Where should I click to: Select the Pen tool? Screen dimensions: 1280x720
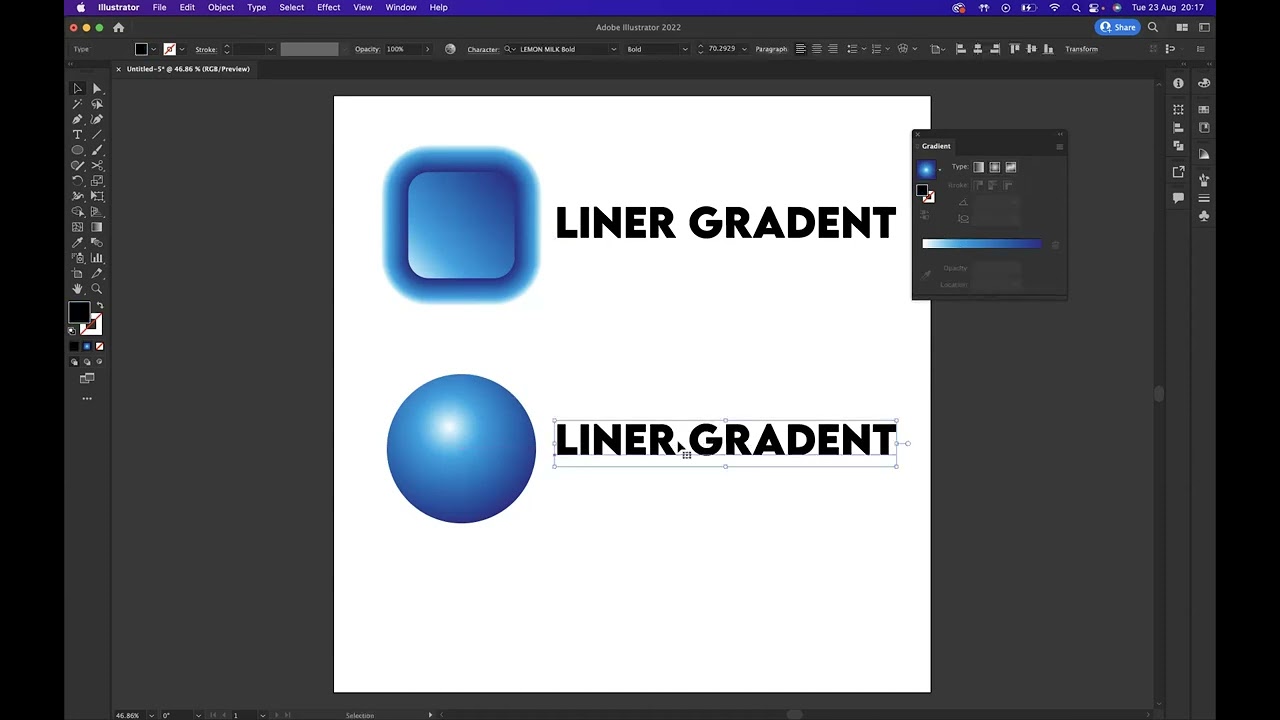coord(77,119)
